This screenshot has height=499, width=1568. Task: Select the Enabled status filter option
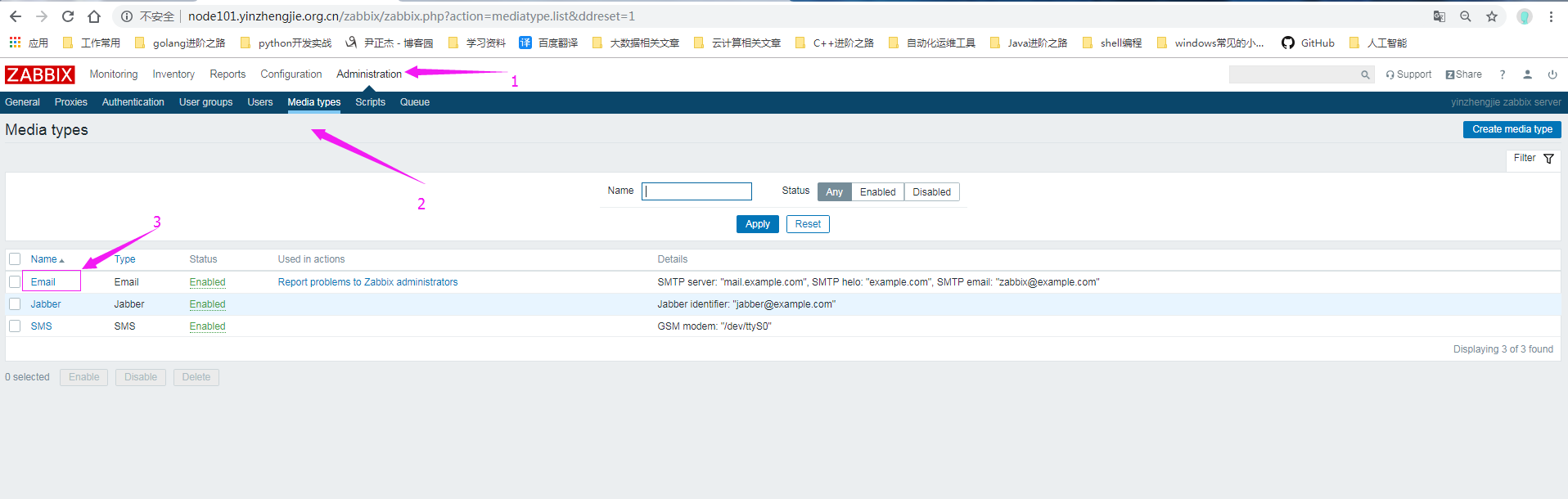pyautogui.click(x=877, y=192)
